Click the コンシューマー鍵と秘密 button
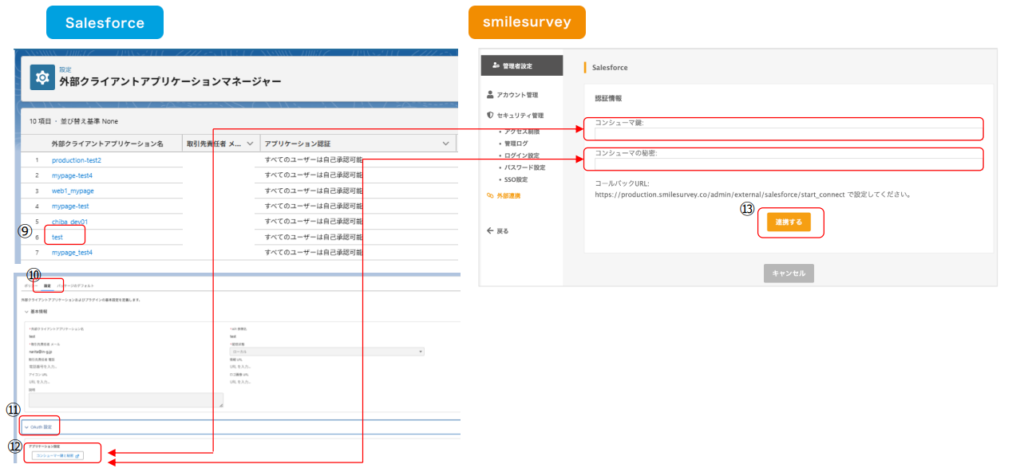Viewport: 1024px width, 476px height. tap(59, 456)
